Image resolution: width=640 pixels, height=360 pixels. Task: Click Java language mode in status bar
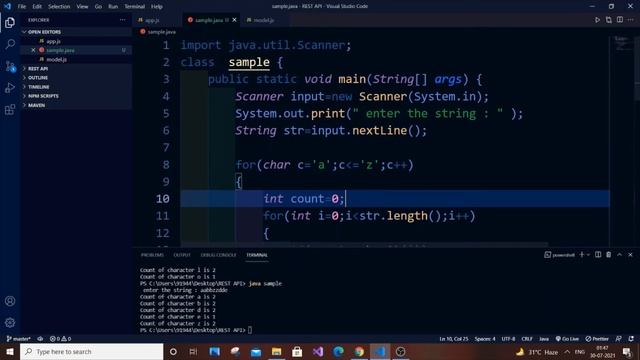point(544,339)
